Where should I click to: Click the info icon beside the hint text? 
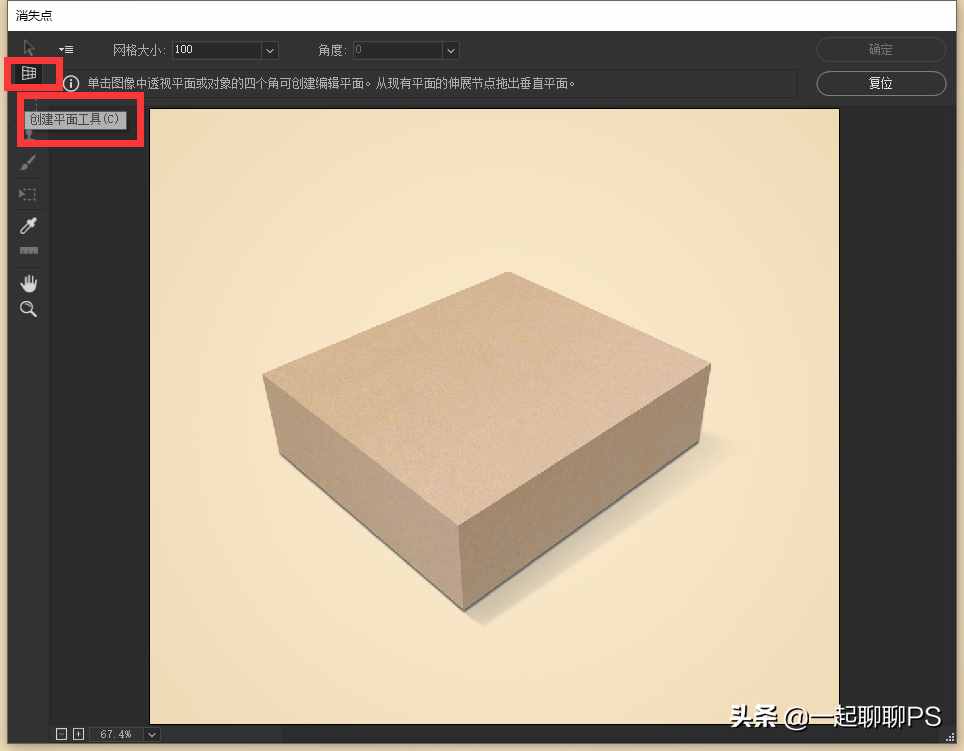click(71, 83)
